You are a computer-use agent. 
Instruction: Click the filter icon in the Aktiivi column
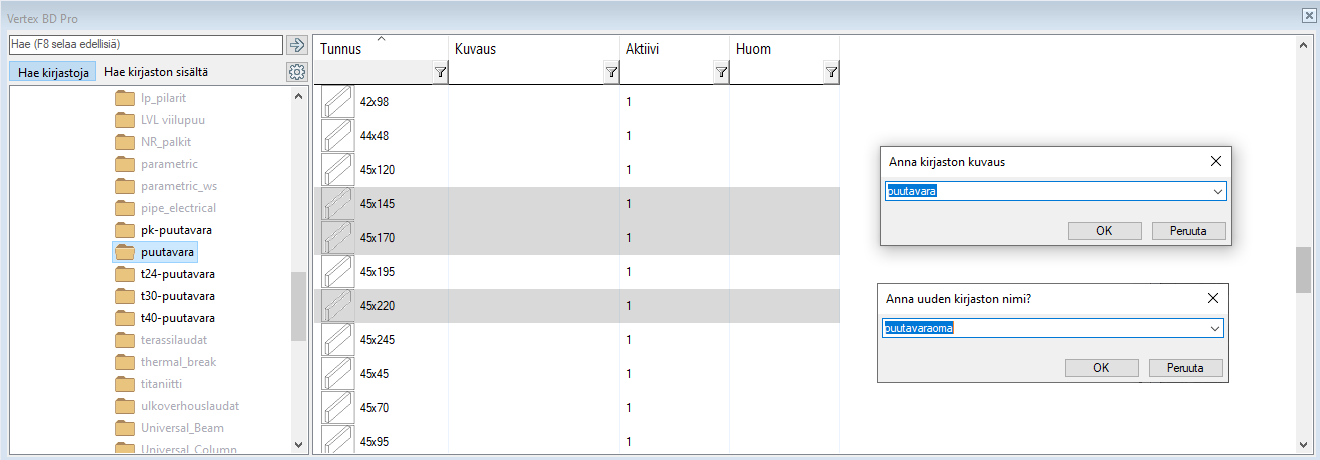tap(721, 72)
